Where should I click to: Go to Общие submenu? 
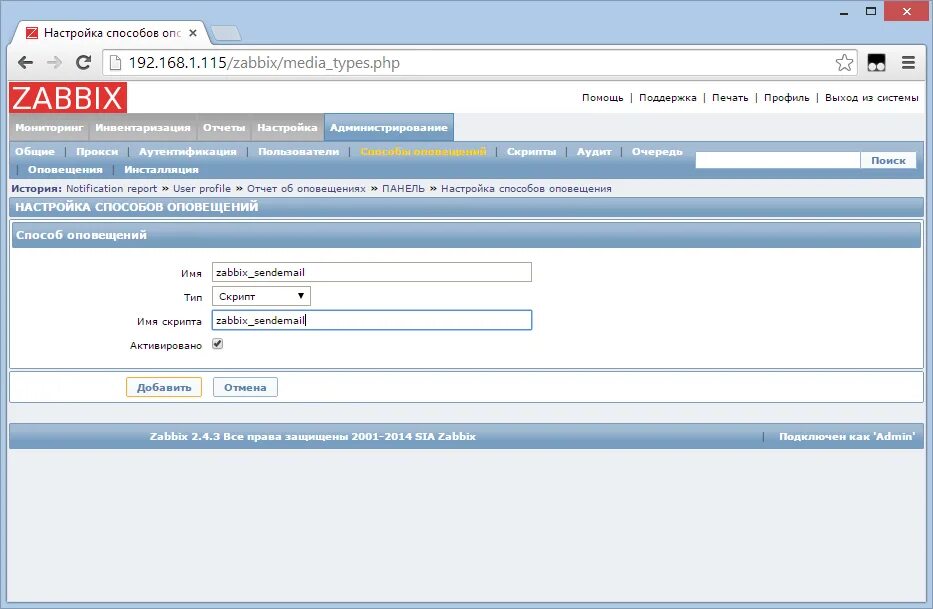pyautogui.click(x=35, y=152)
